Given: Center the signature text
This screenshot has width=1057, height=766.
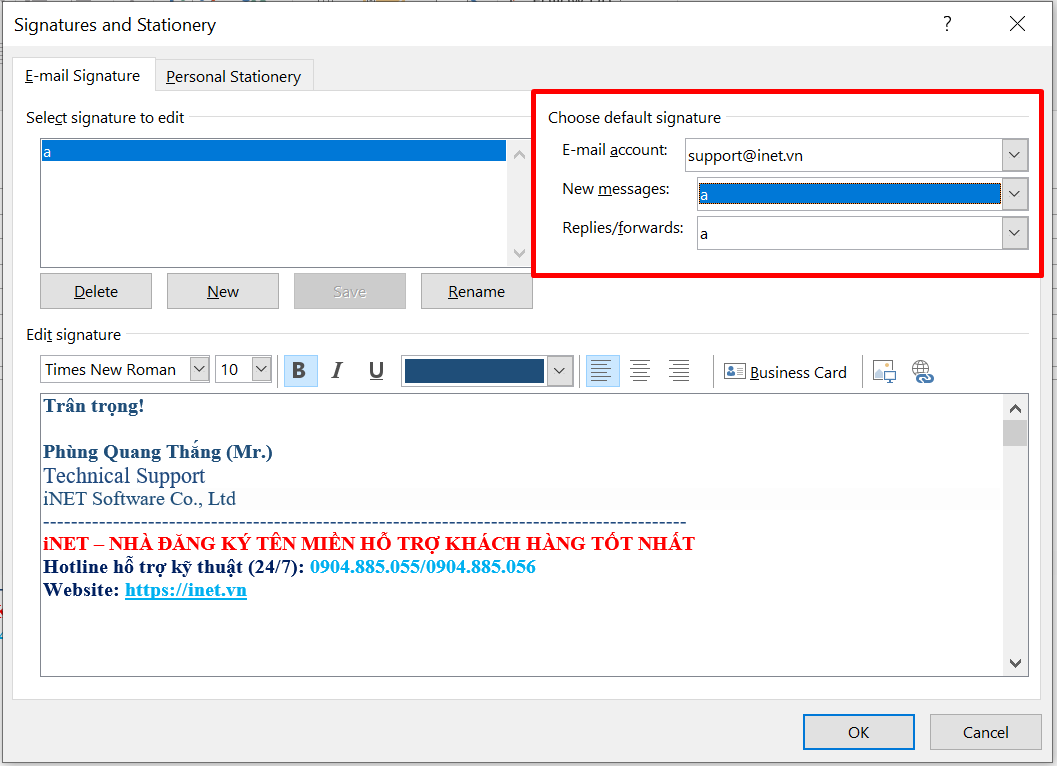Looking at the screenshot, I should [640, 370].
